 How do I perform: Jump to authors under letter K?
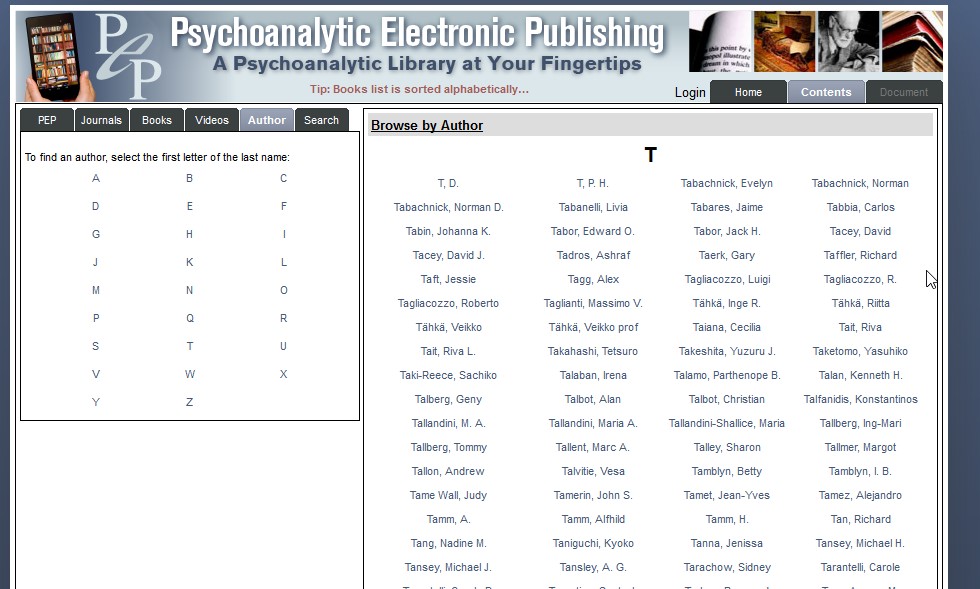pos(189,263)
